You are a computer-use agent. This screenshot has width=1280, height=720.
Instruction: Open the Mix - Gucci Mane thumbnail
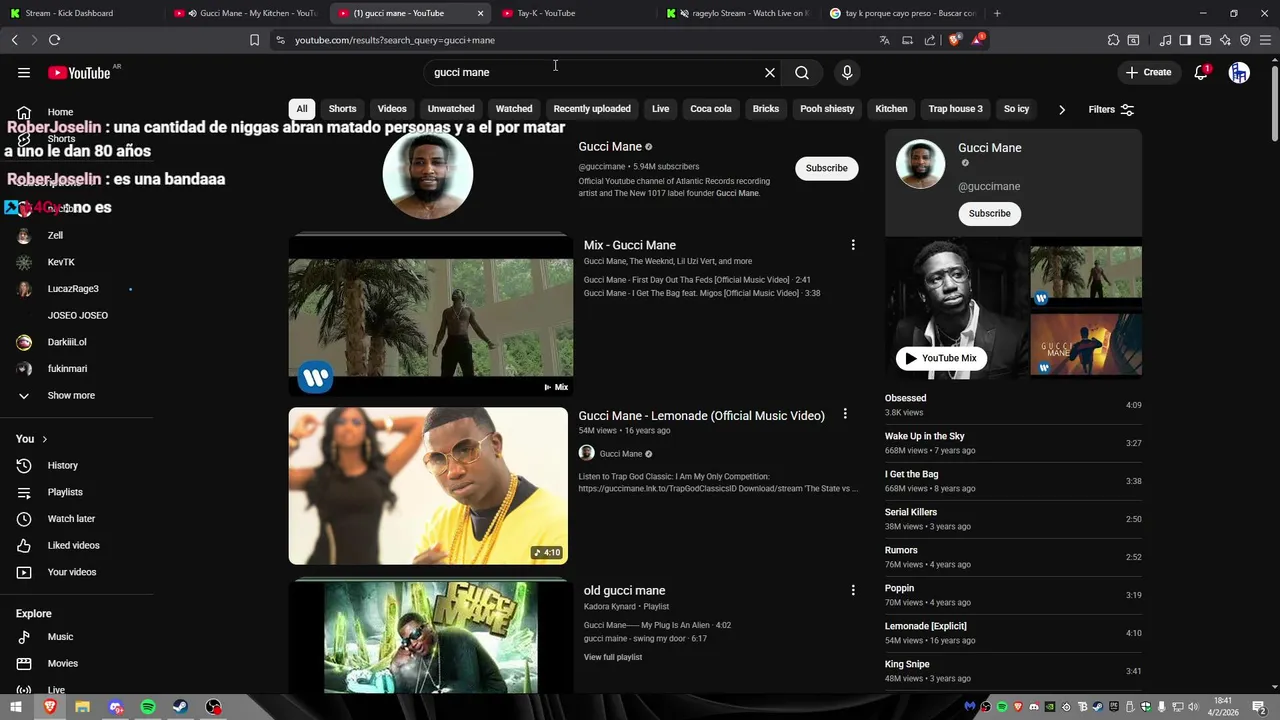[x=431, y=316]
